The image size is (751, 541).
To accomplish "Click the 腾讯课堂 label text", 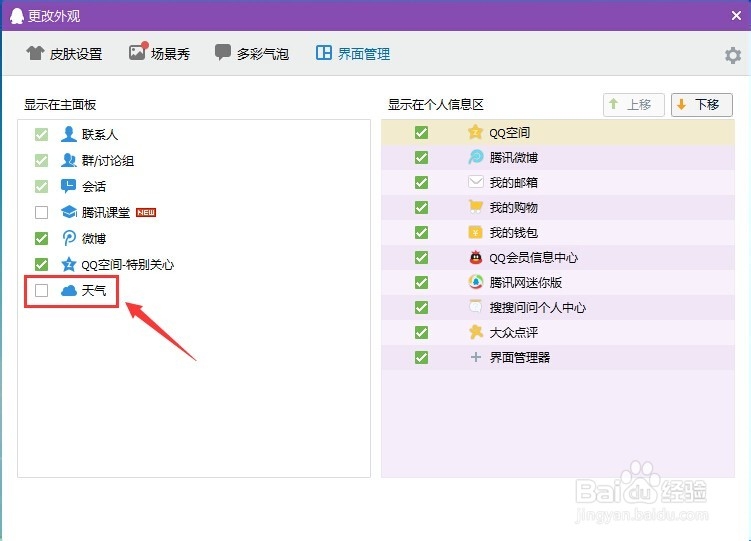I will (106, 213).
